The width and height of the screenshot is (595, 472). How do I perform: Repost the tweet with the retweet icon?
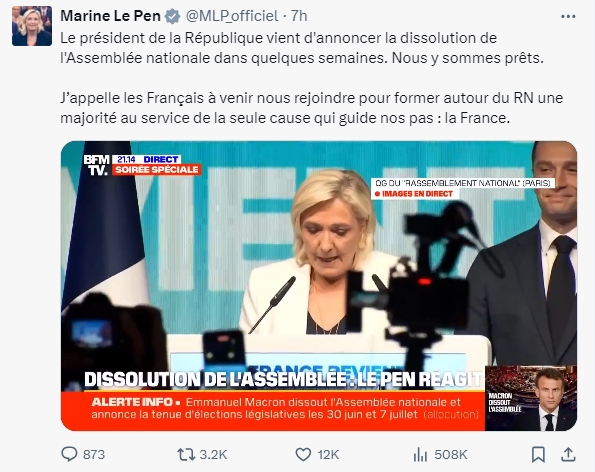(x=186, y=454)
